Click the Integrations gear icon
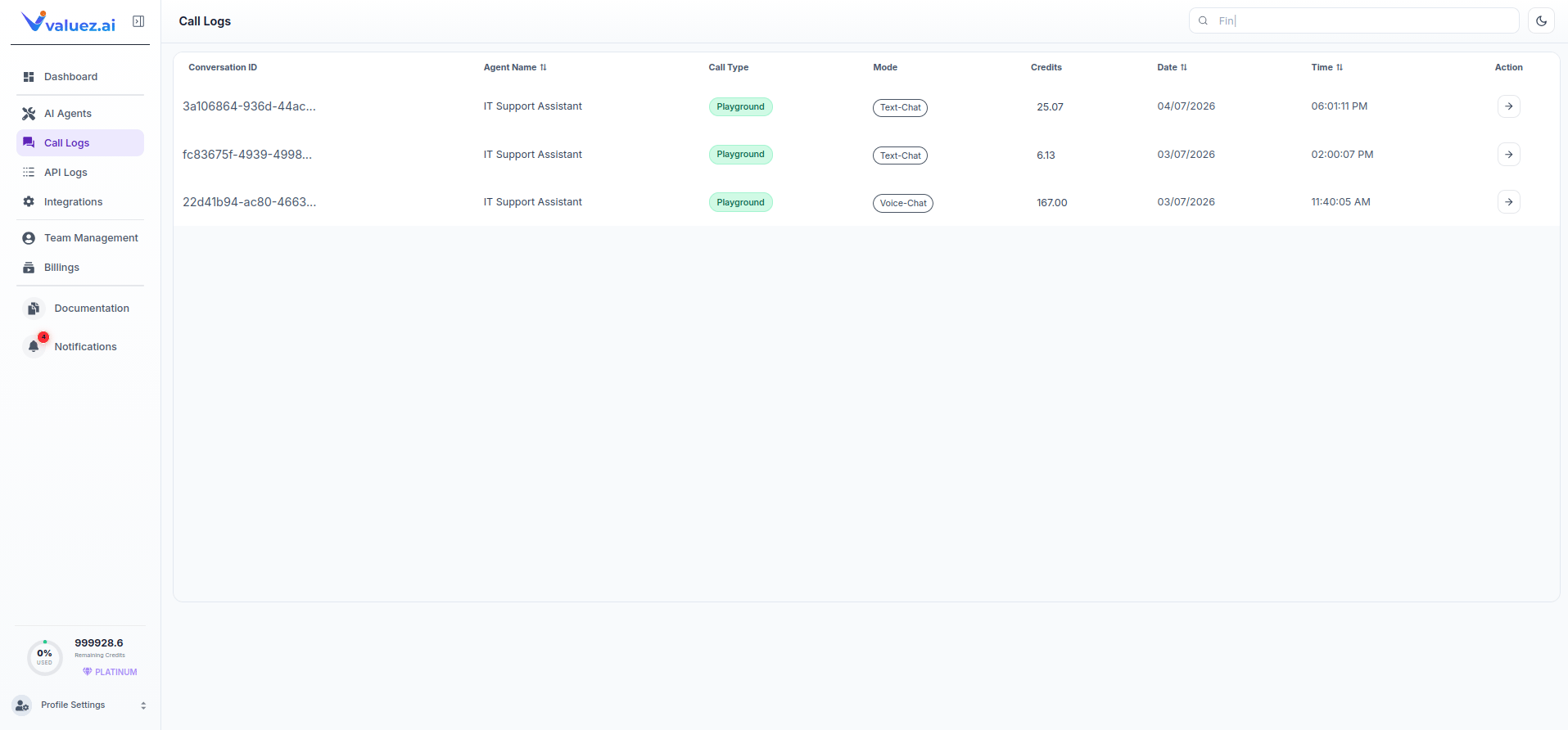The image size is (1568, 730). point(29,202)
